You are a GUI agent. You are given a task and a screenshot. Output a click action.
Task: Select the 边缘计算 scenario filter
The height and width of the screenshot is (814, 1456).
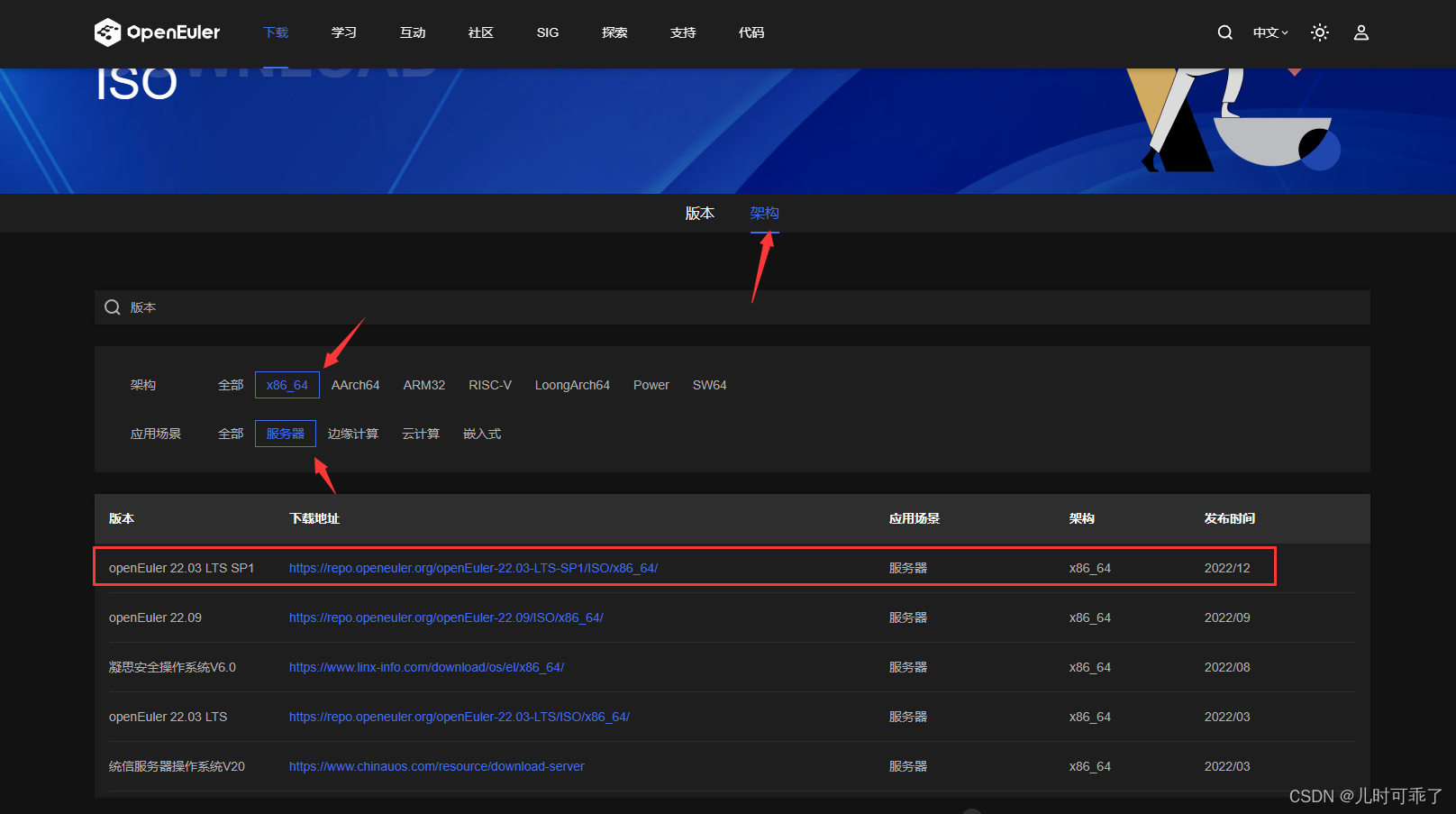pos(353,434)
